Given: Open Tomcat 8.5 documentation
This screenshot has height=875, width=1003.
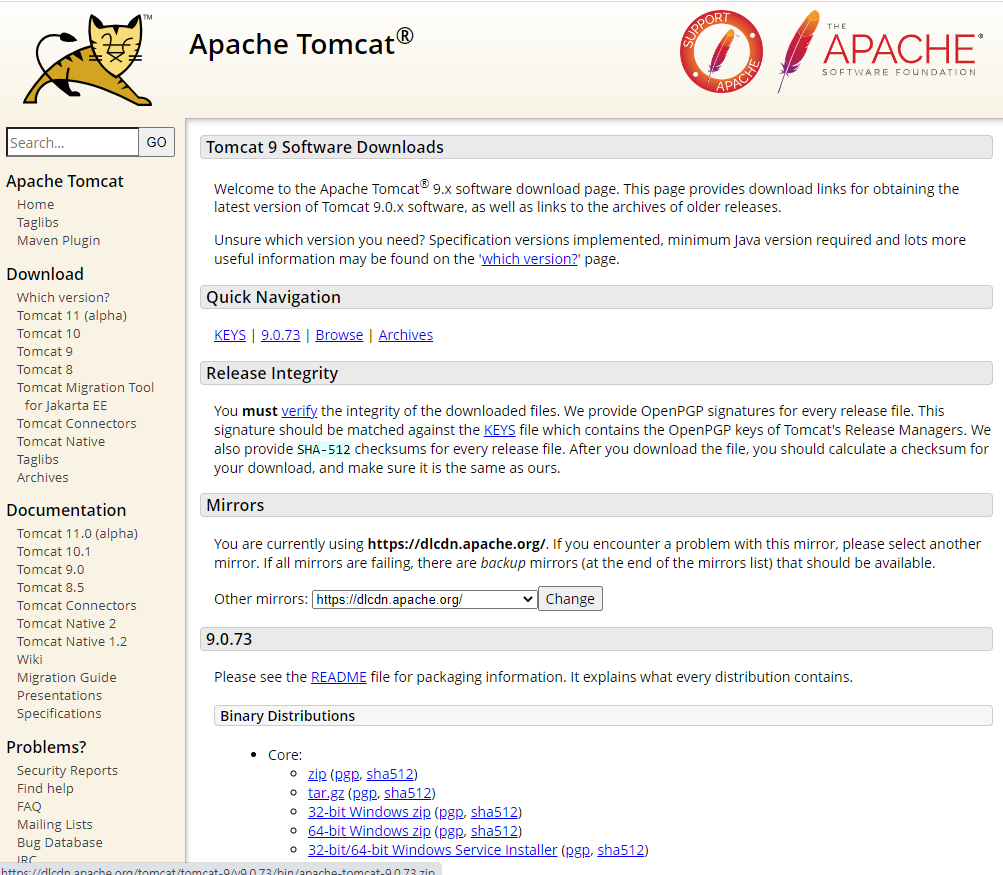Looking at the screenshot, I should [x=51, y=587].
